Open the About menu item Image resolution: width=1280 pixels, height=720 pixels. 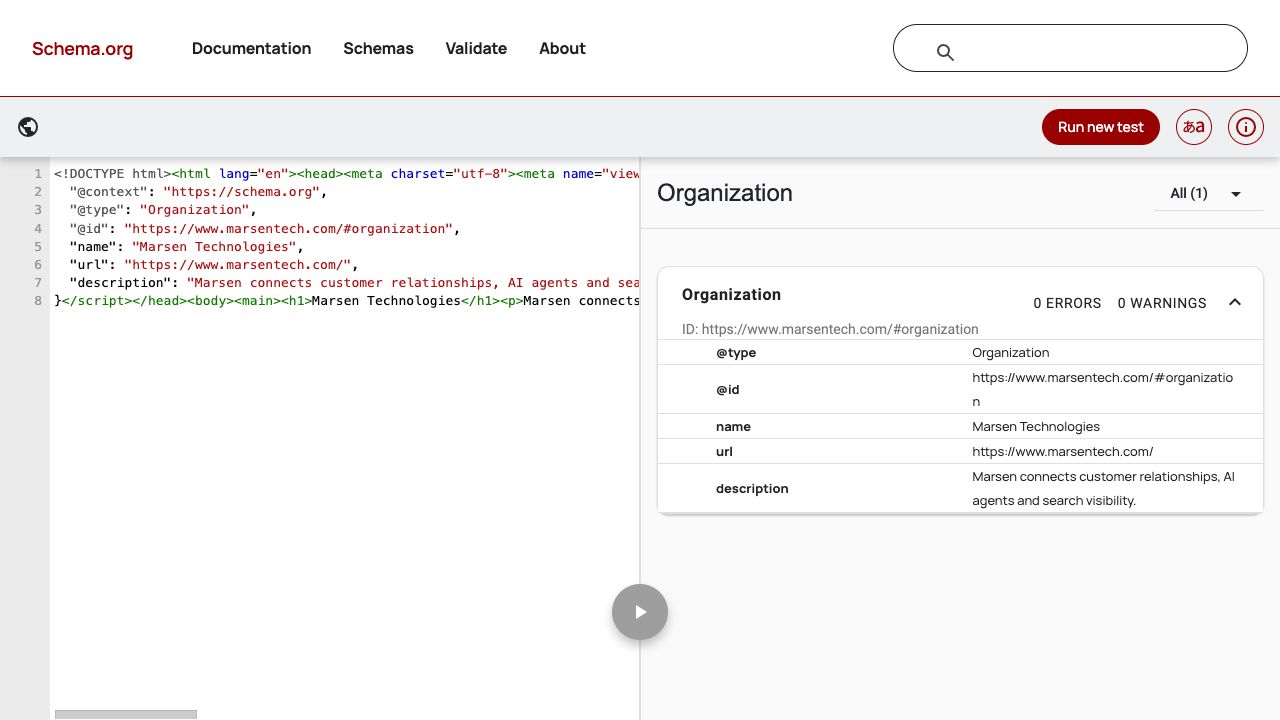pyautogui.click(x=562, y=48)
